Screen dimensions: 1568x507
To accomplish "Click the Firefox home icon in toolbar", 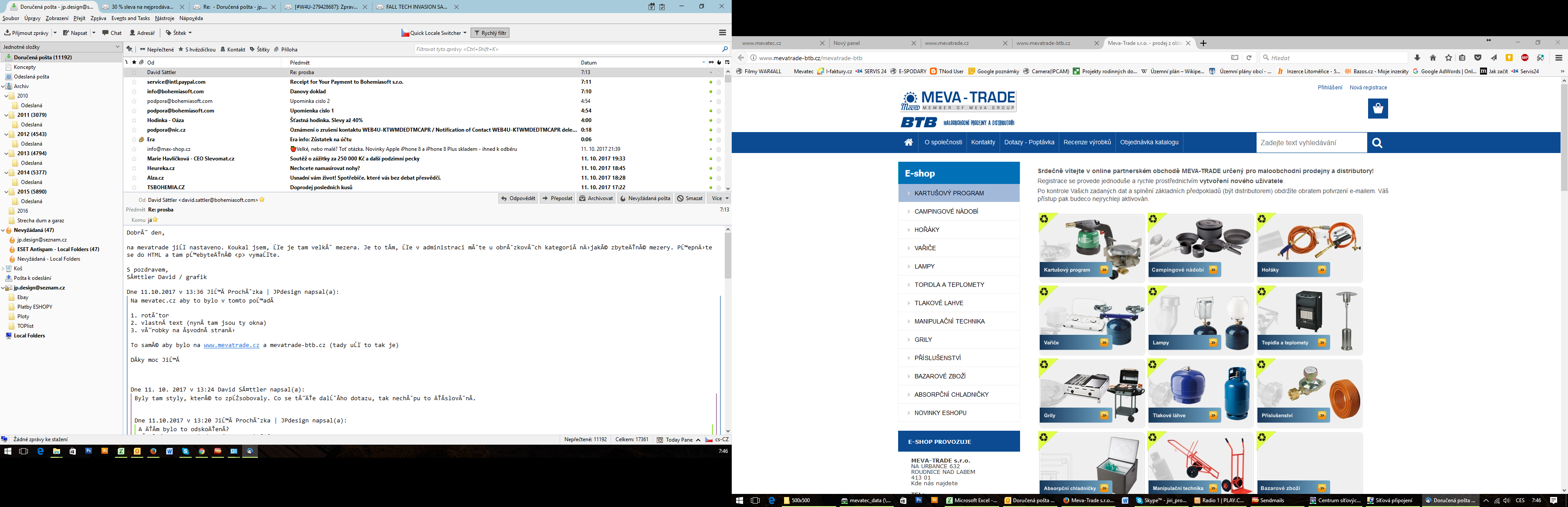I will click(x=1433, y=58).
